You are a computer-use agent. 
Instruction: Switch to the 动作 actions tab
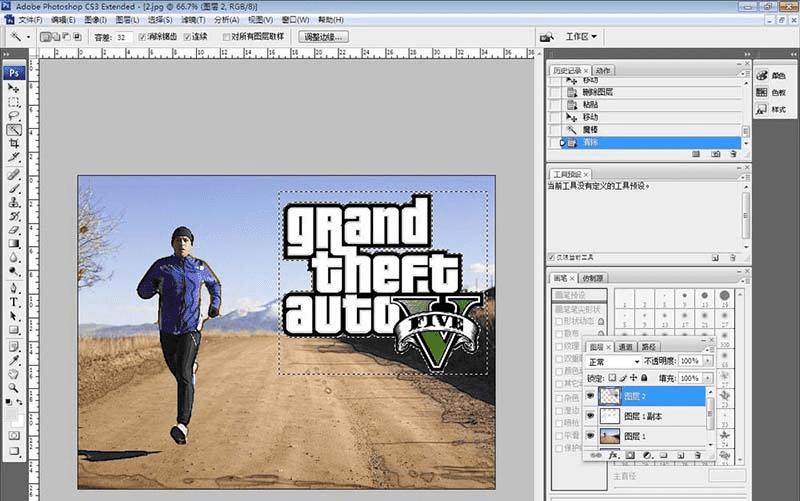(603, 71)
